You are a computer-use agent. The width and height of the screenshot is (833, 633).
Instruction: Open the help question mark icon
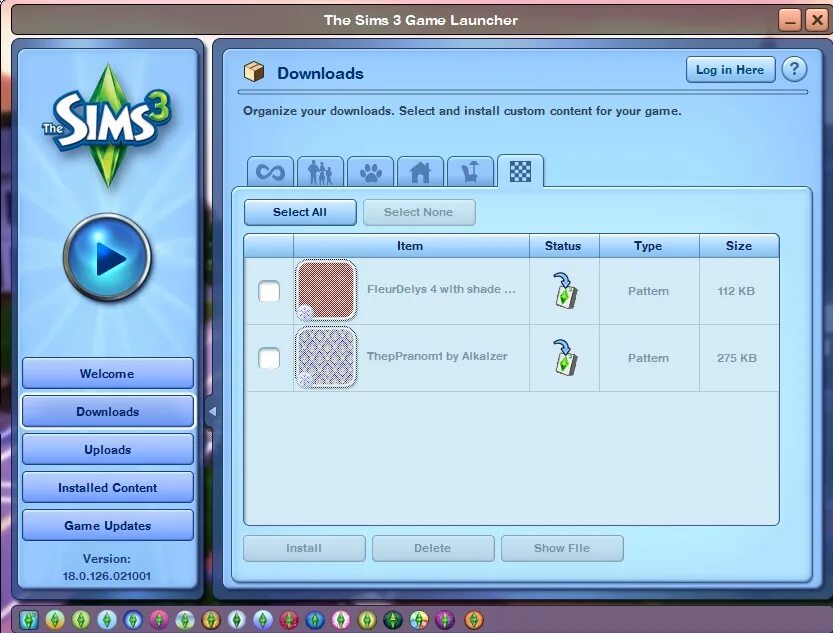coord(794,69)
